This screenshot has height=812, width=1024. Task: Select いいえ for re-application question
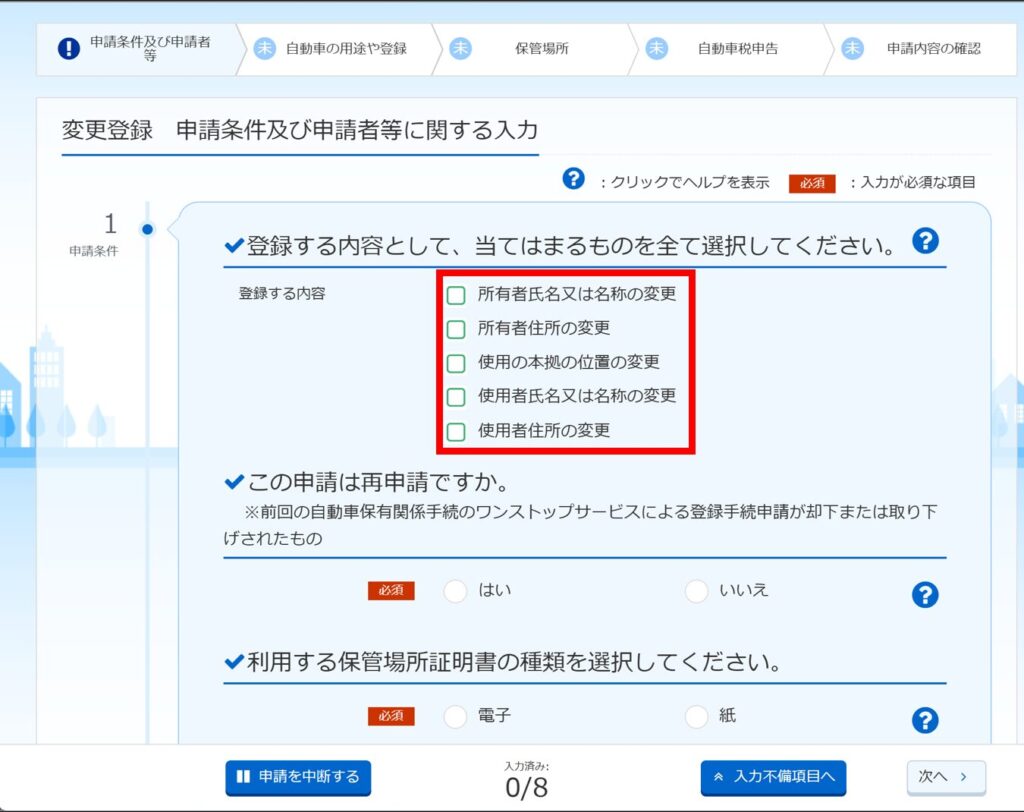(696, 591)
